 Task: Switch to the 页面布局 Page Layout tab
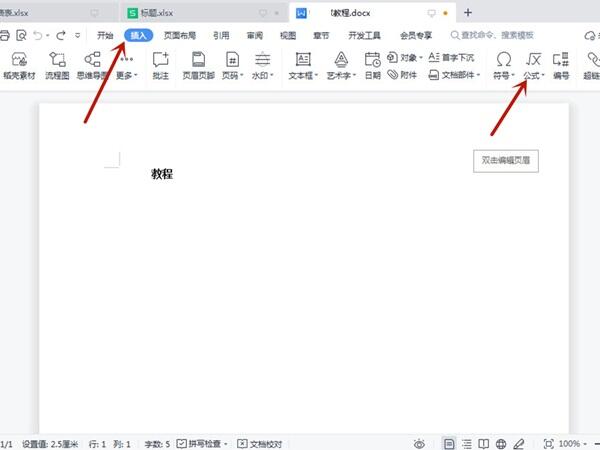click(x=180, y=36)
